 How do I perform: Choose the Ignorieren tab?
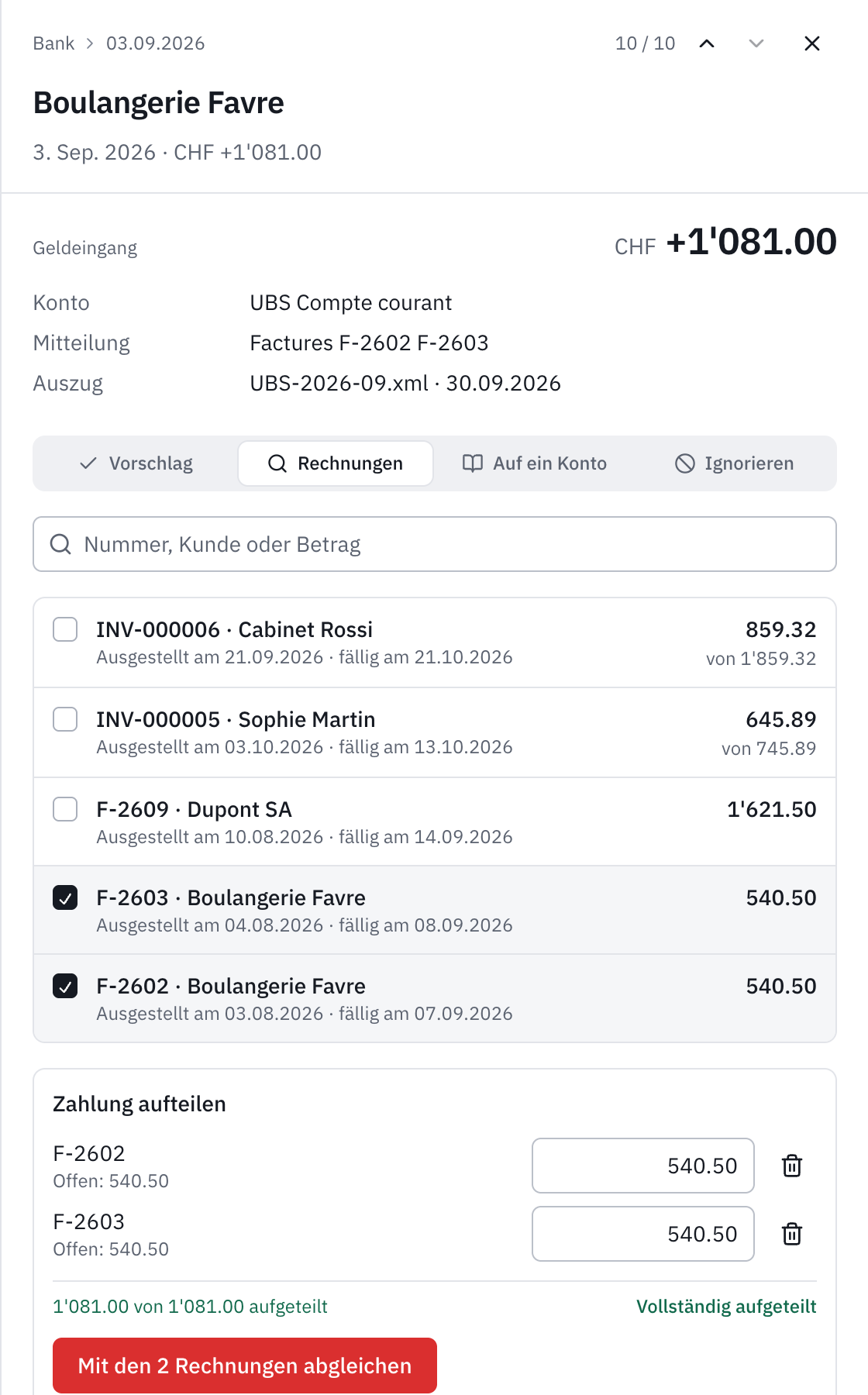click(x=735, y=463)
